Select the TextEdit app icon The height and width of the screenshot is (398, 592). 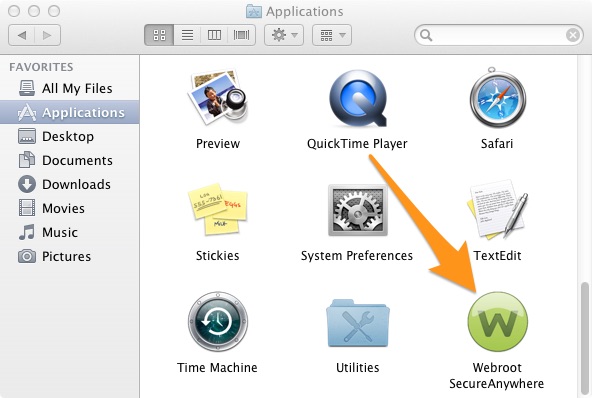coord(498,210)
